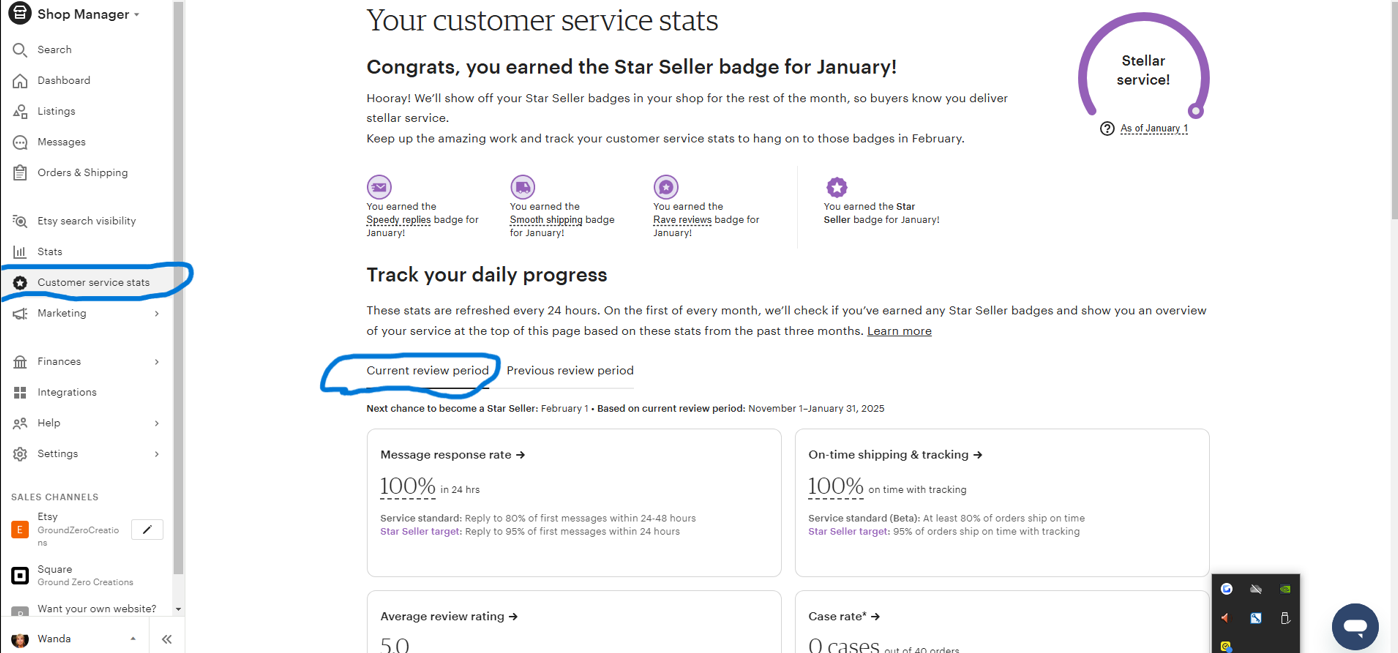The width and height of the screenshot is (1398, 653).
Task: Click the Rave reviews badge icon
Action: click(x=666, y=187)
